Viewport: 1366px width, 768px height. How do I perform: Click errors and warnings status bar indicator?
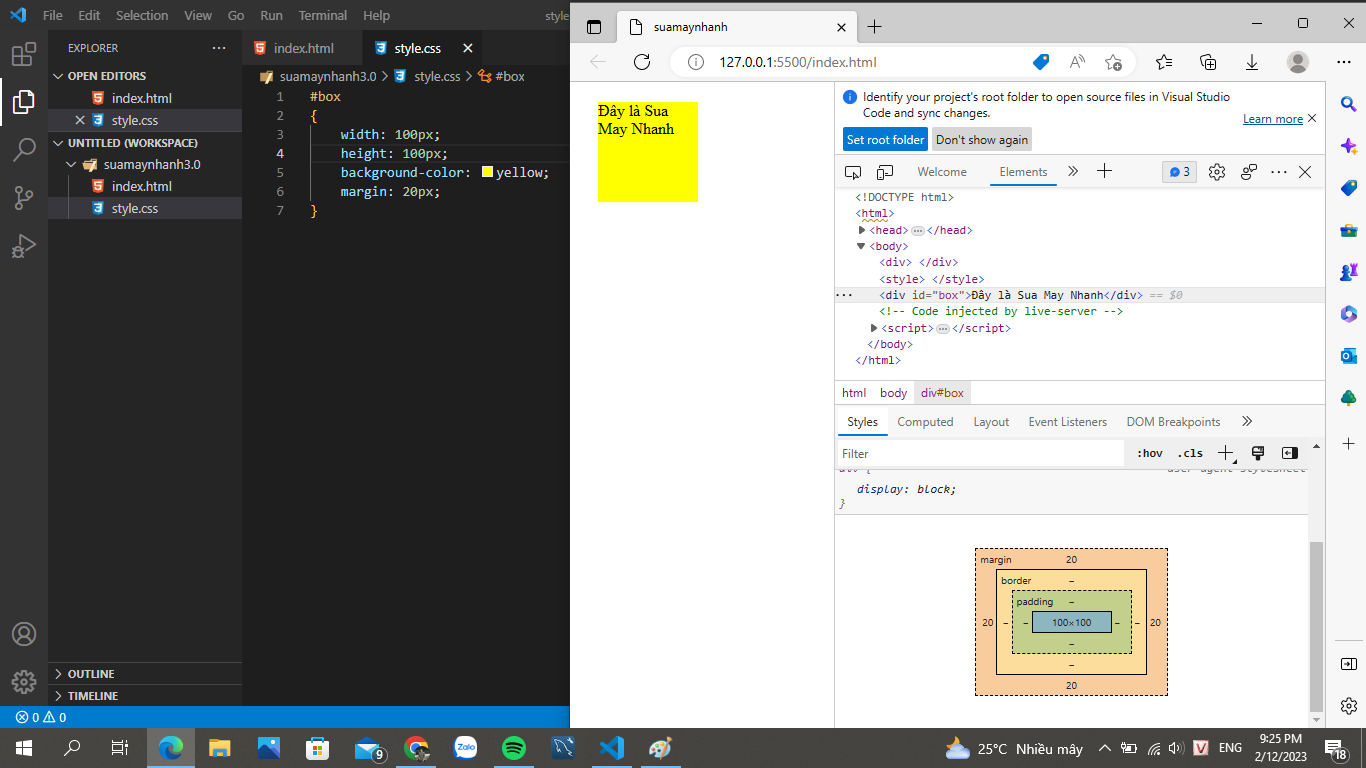tap(41, 717)
